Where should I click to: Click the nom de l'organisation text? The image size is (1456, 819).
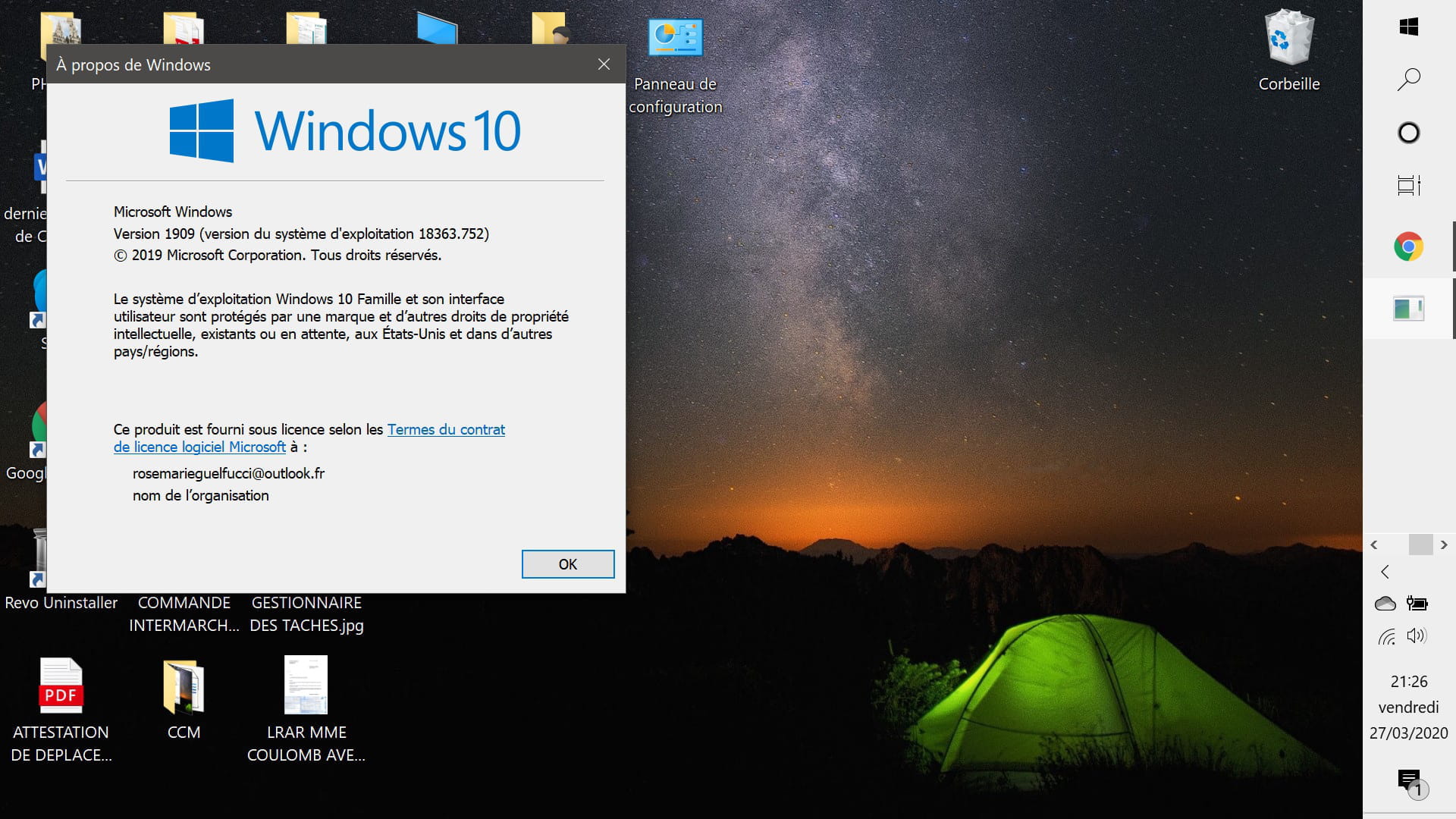[x=201, y=495]
